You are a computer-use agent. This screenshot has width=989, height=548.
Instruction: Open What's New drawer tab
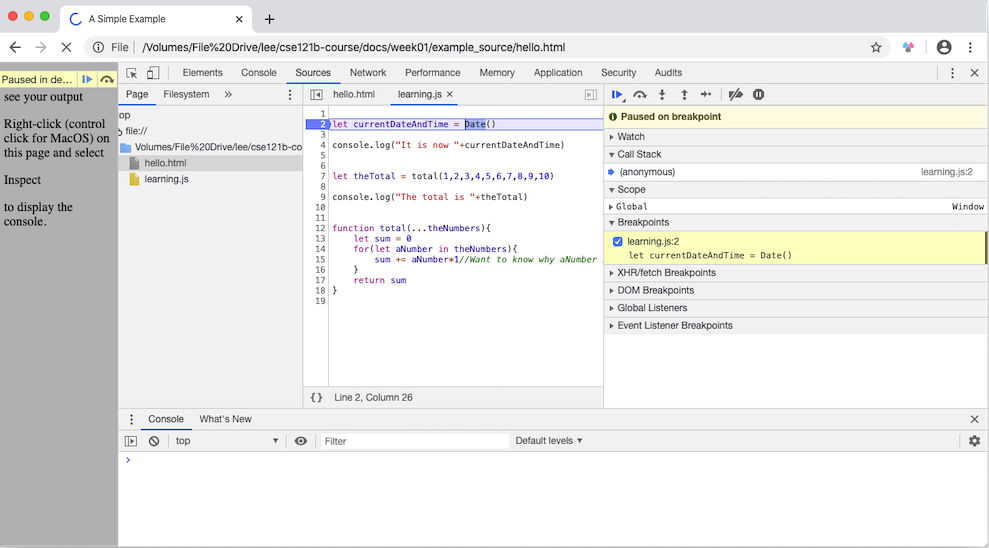(225, 419)
